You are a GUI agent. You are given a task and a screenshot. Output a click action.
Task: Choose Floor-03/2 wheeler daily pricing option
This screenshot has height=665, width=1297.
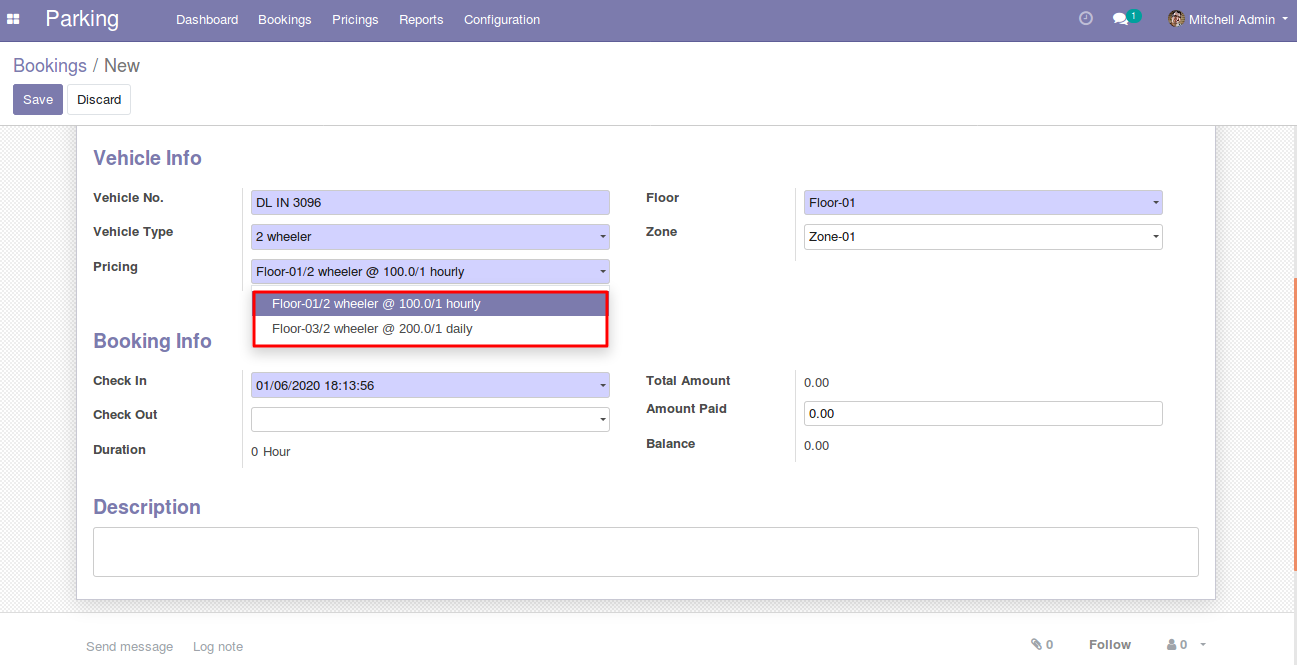(430, 328)
